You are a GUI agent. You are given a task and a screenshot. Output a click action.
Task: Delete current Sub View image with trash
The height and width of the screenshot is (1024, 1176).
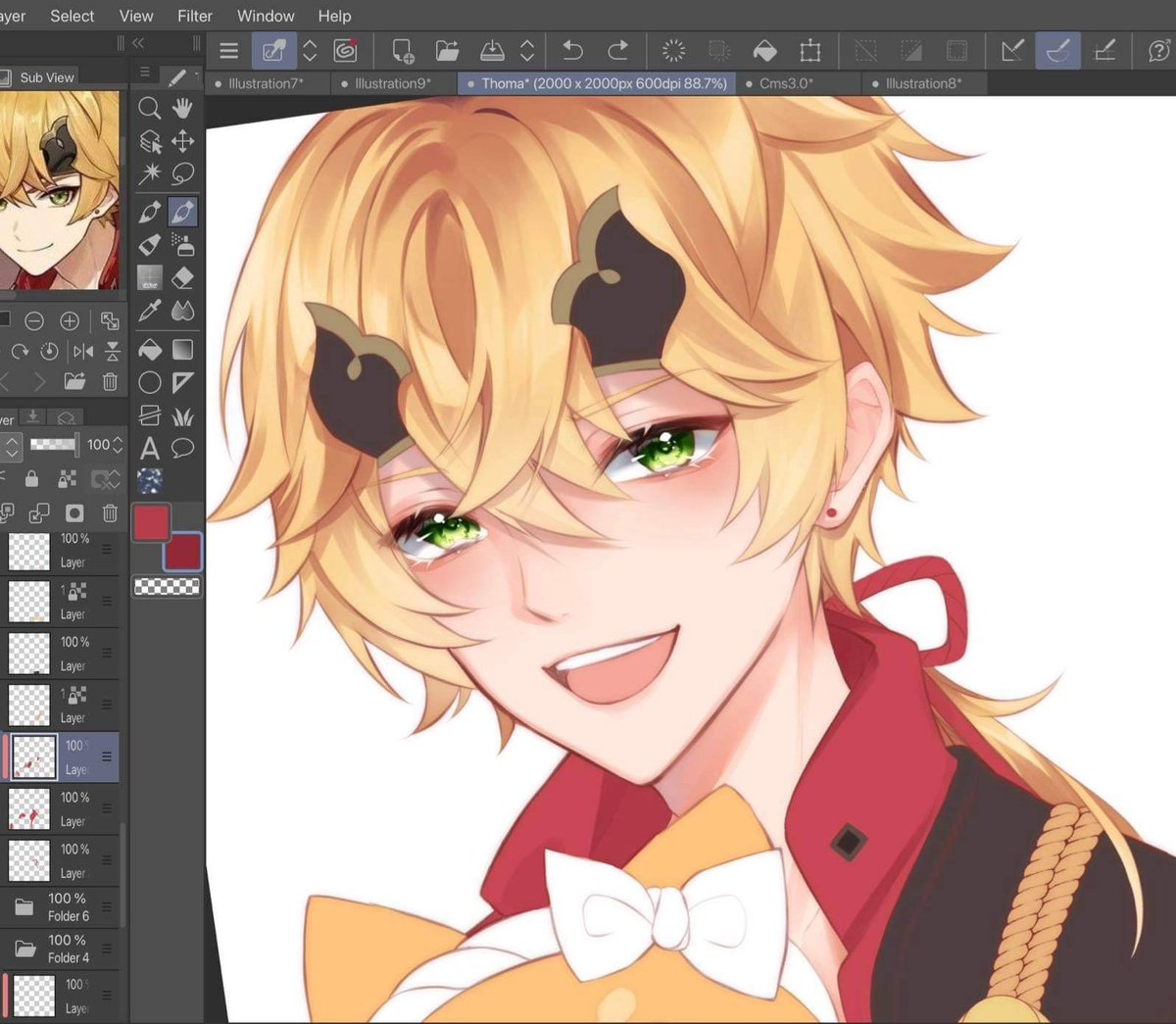(110, 381)
